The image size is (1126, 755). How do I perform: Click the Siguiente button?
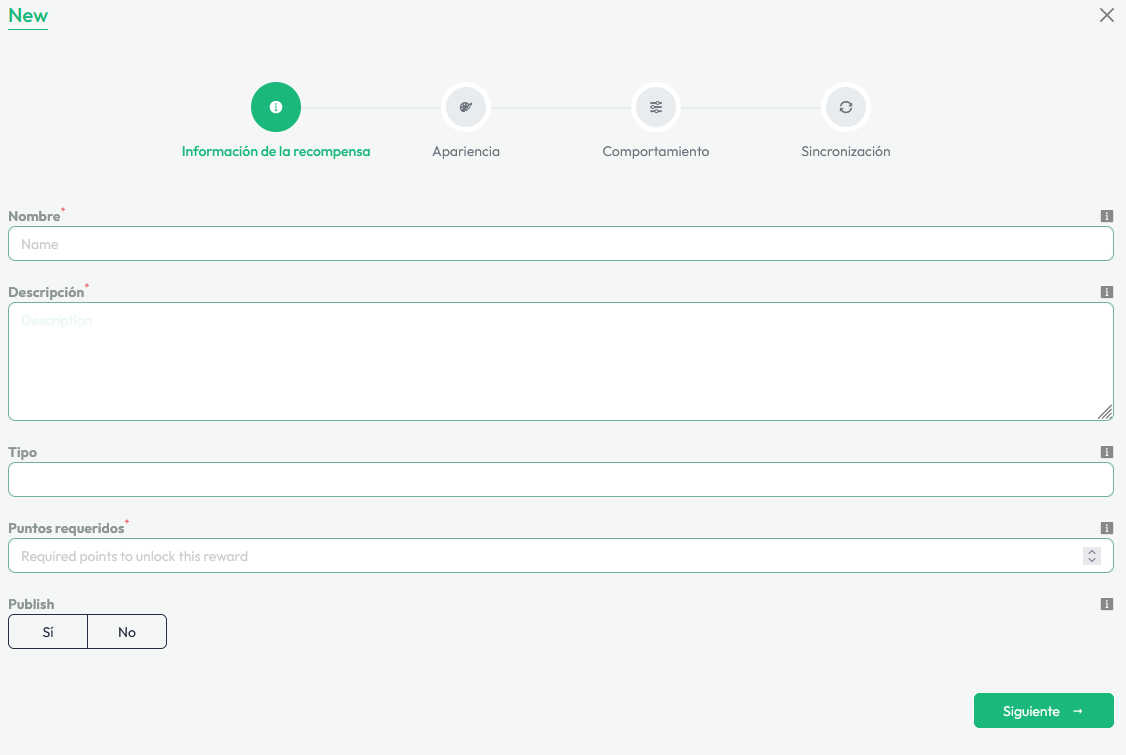pos(1043,711)
